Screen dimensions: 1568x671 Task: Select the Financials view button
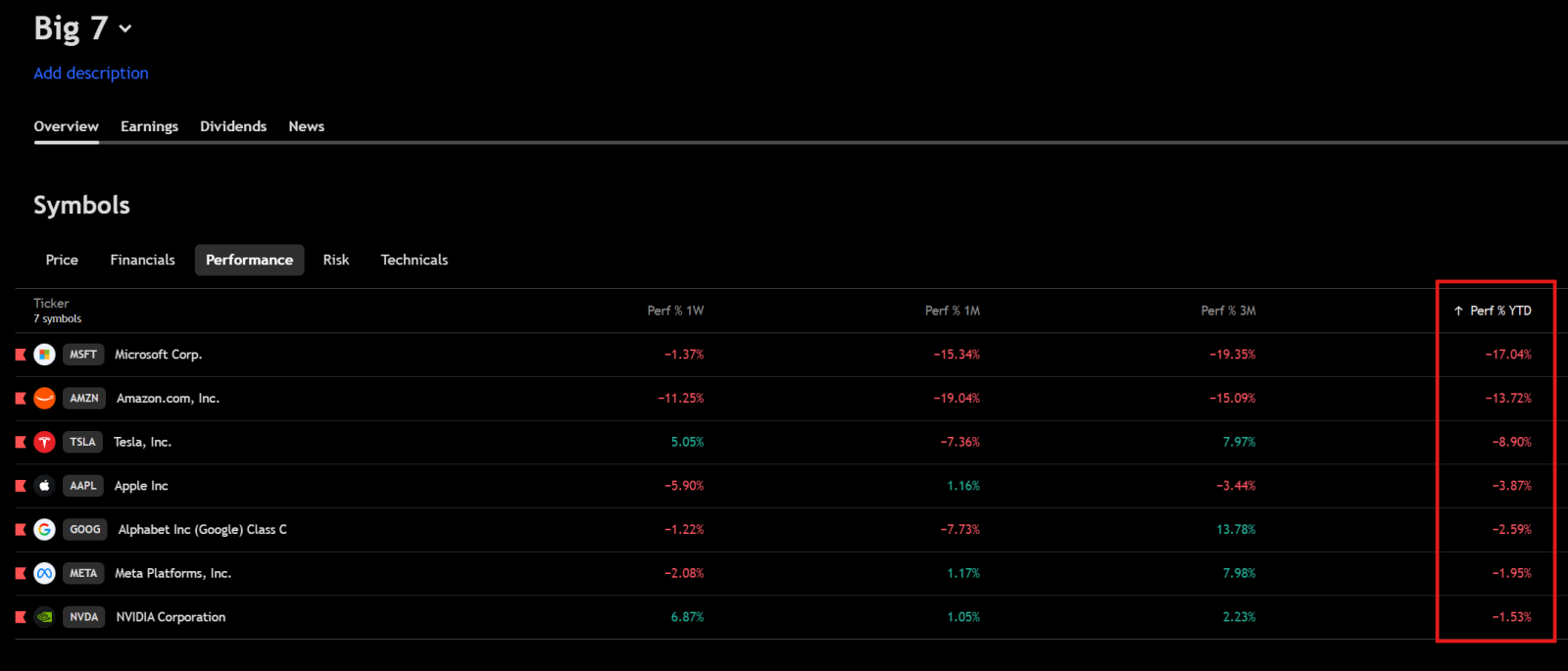[x=143, y=260]
